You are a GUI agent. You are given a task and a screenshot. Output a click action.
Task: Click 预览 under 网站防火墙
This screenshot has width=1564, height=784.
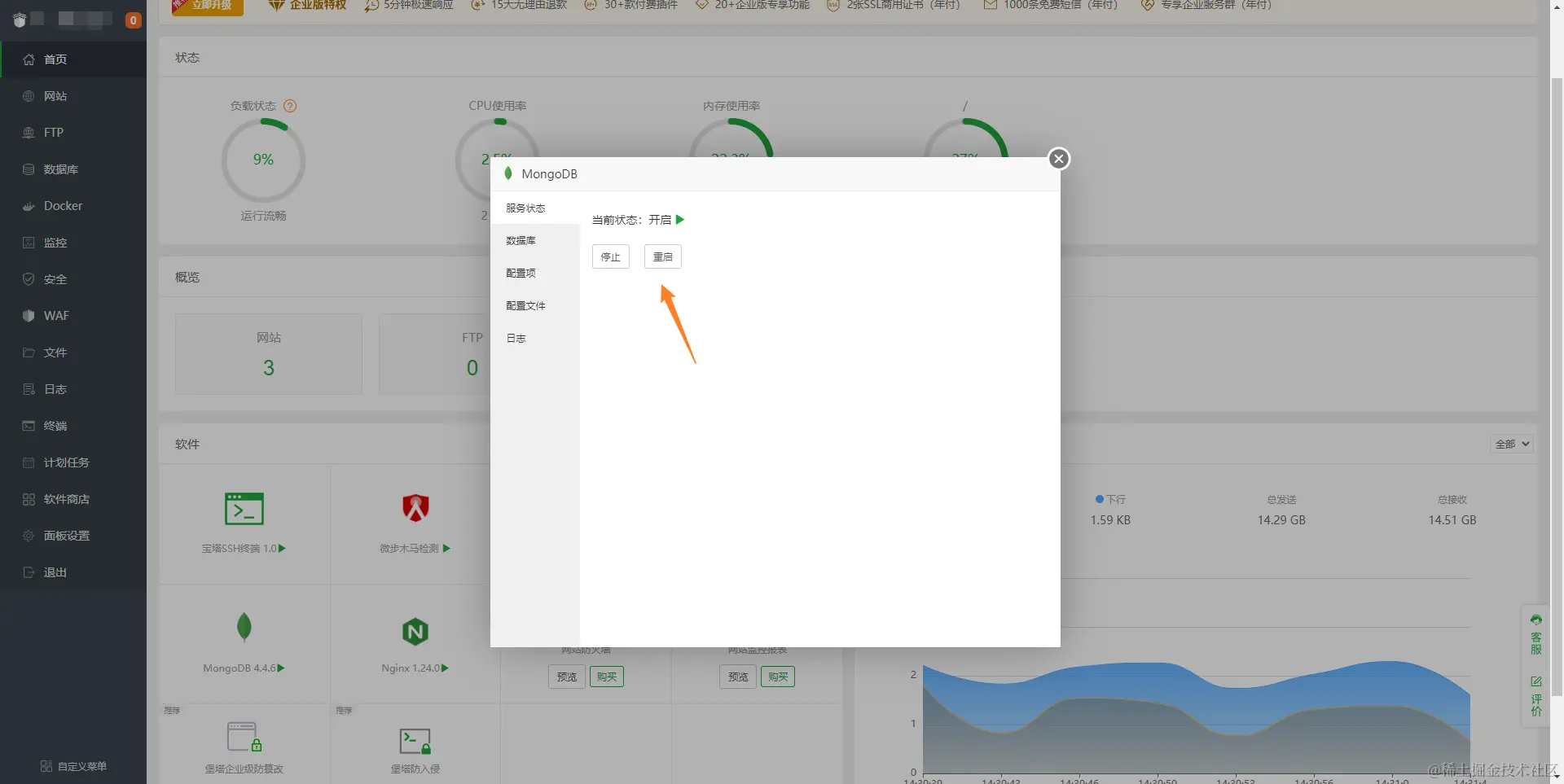point(567,677)
